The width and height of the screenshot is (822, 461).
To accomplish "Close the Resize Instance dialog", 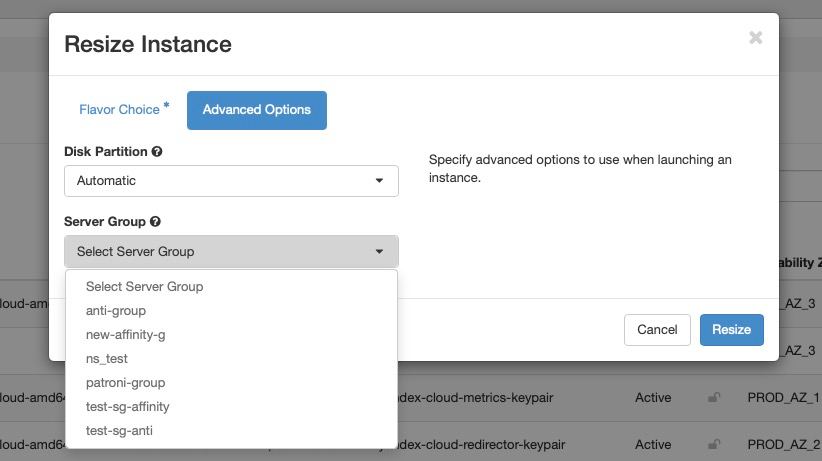I will click(755, 38).
